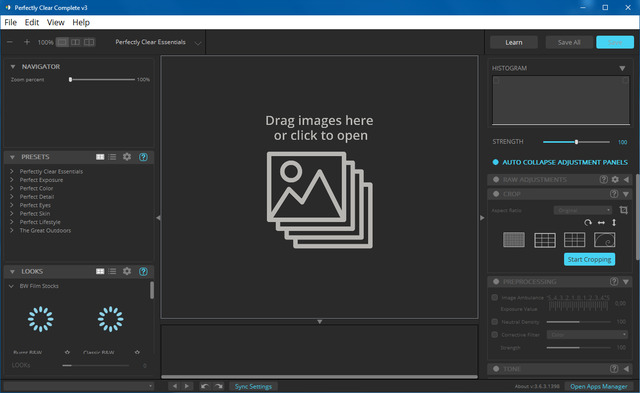Open Presets panel settings gear
The image size is (640, 393).
[x=127, y=157]
